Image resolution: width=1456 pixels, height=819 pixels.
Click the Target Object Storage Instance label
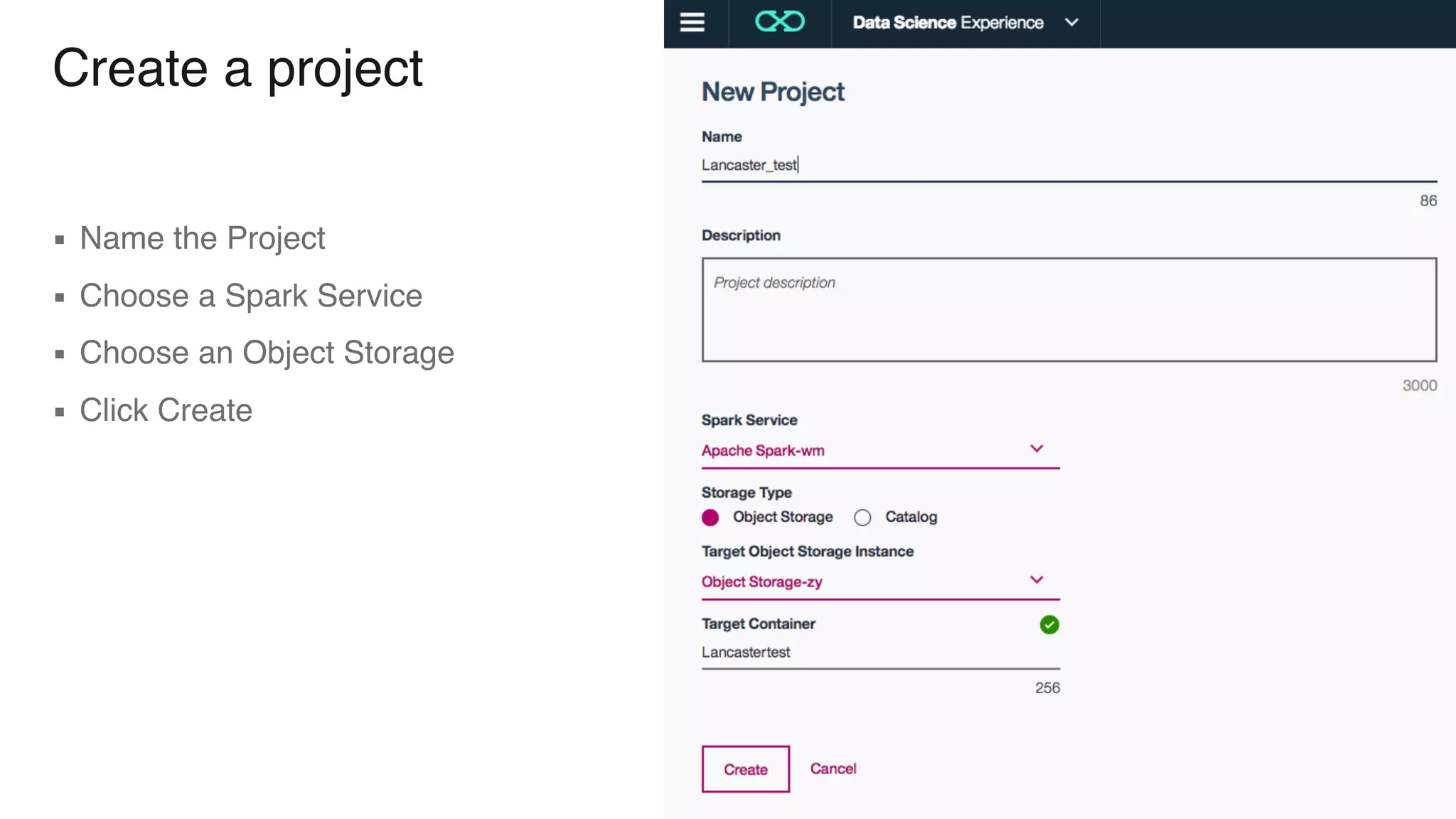808,552
